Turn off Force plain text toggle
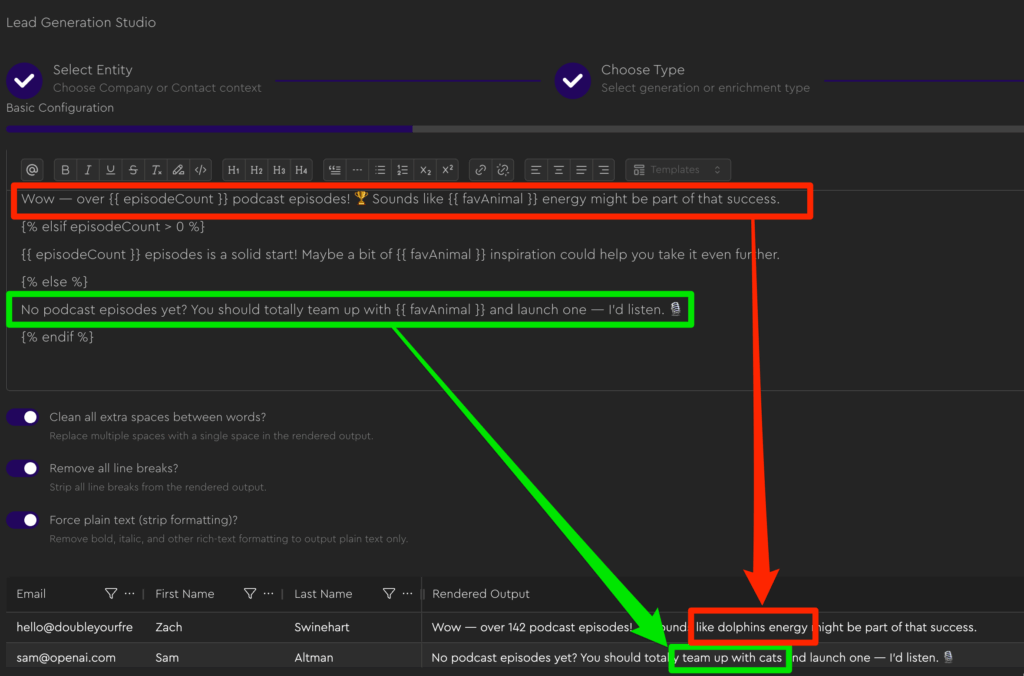The image size is (1024, 676). (24, 520)
